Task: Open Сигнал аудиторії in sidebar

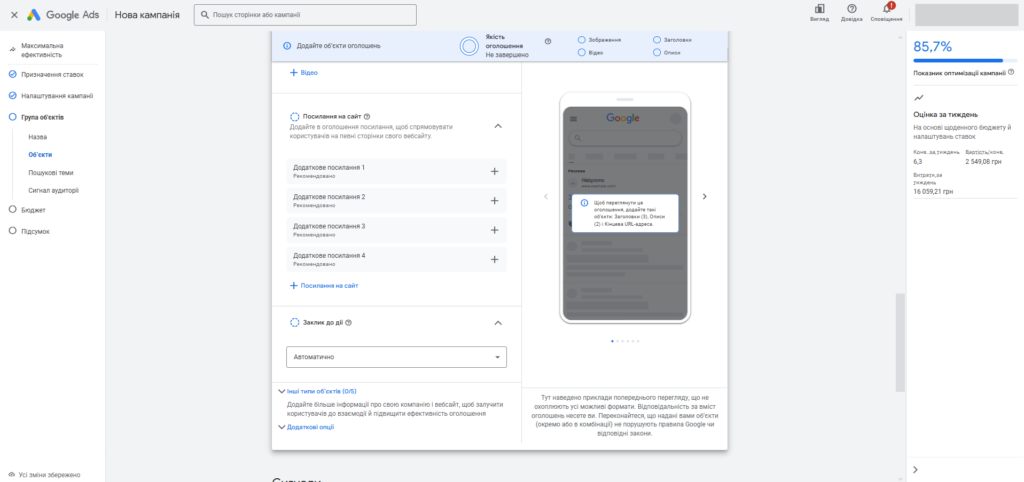Action: tap(53, 190)
